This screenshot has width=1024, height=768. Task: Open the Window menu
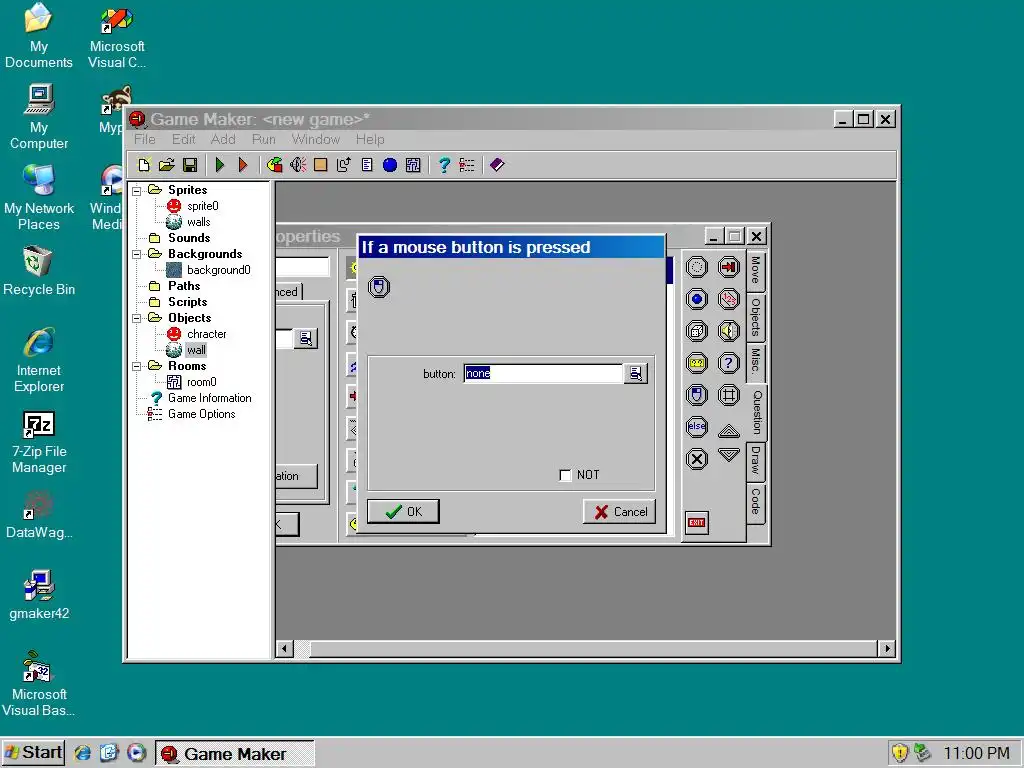pos(315,139)
